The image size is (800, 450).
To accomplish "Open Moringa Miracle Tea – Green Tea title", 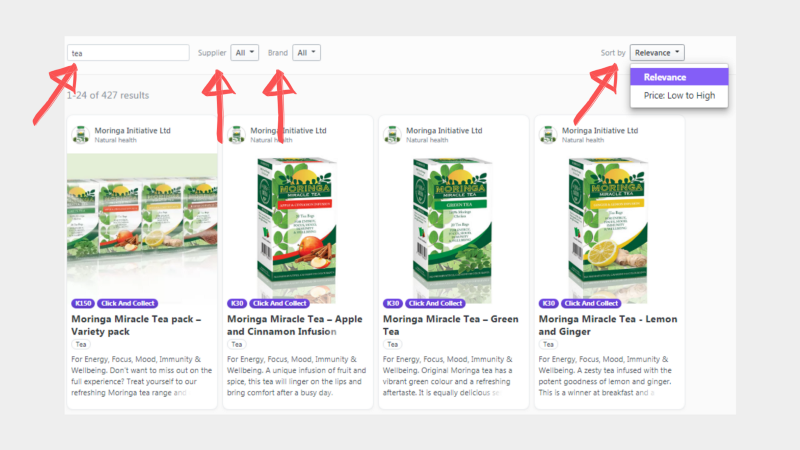I will pyautogui.click(x=451, y=325).
